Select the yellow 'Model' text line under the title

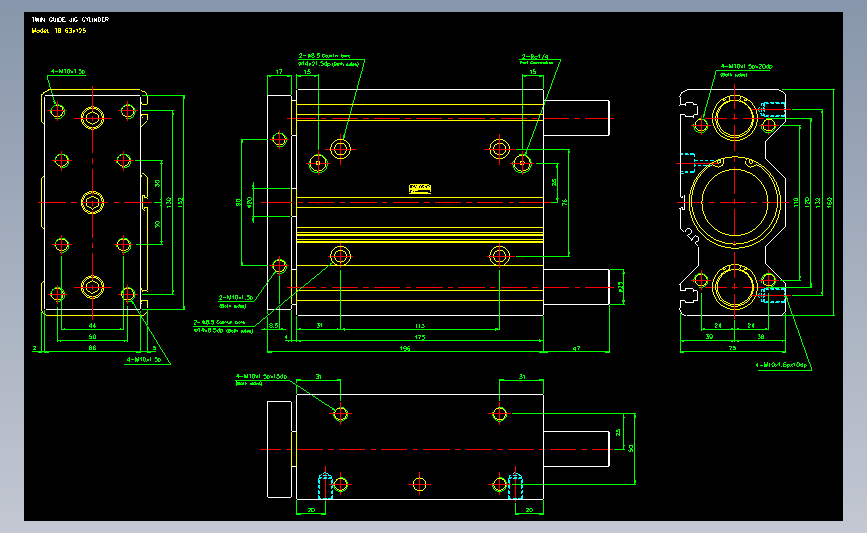(x=59, y=31)
